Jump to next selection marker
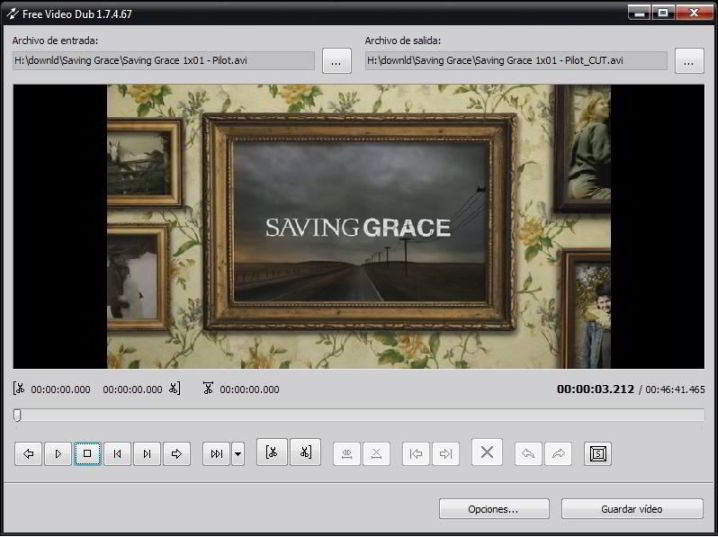 tap(446, 454)
